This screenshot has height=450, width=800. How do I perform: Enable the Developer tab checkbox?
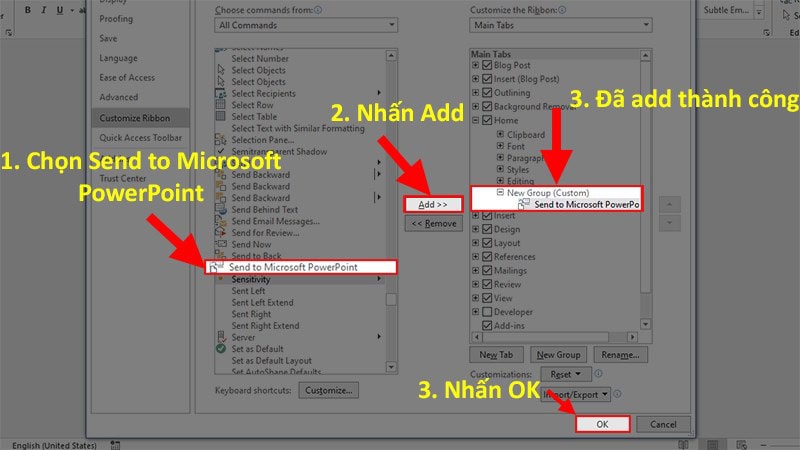click(487, 312)
